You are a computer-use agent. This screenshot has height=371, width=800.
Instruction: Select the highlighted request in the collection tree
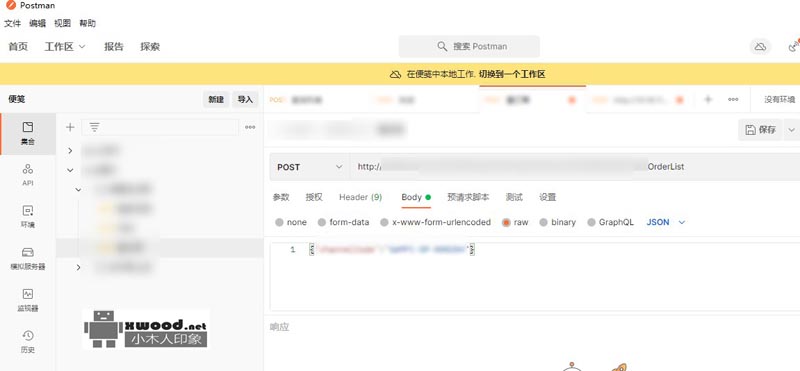pos(160,248)
